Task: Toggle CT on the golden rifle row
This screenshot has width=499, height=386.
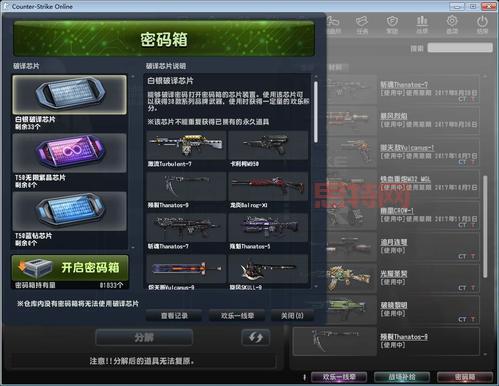Action: point(462,288)
